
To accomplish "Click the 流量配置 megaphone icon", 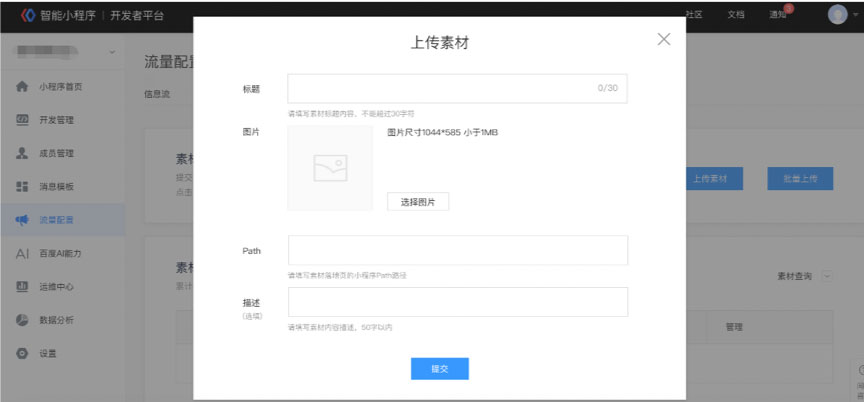I will [x=22, y=220].
